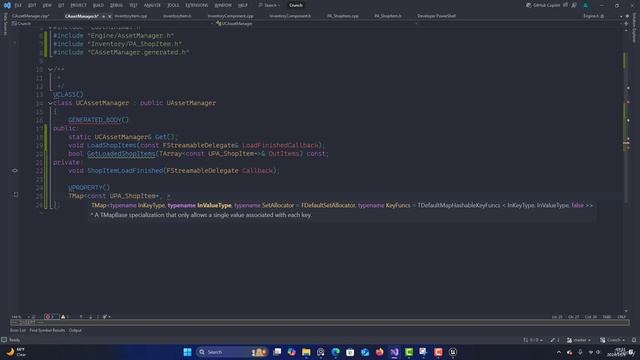Open the UCAssetManager class navigation dropdown

316,24
